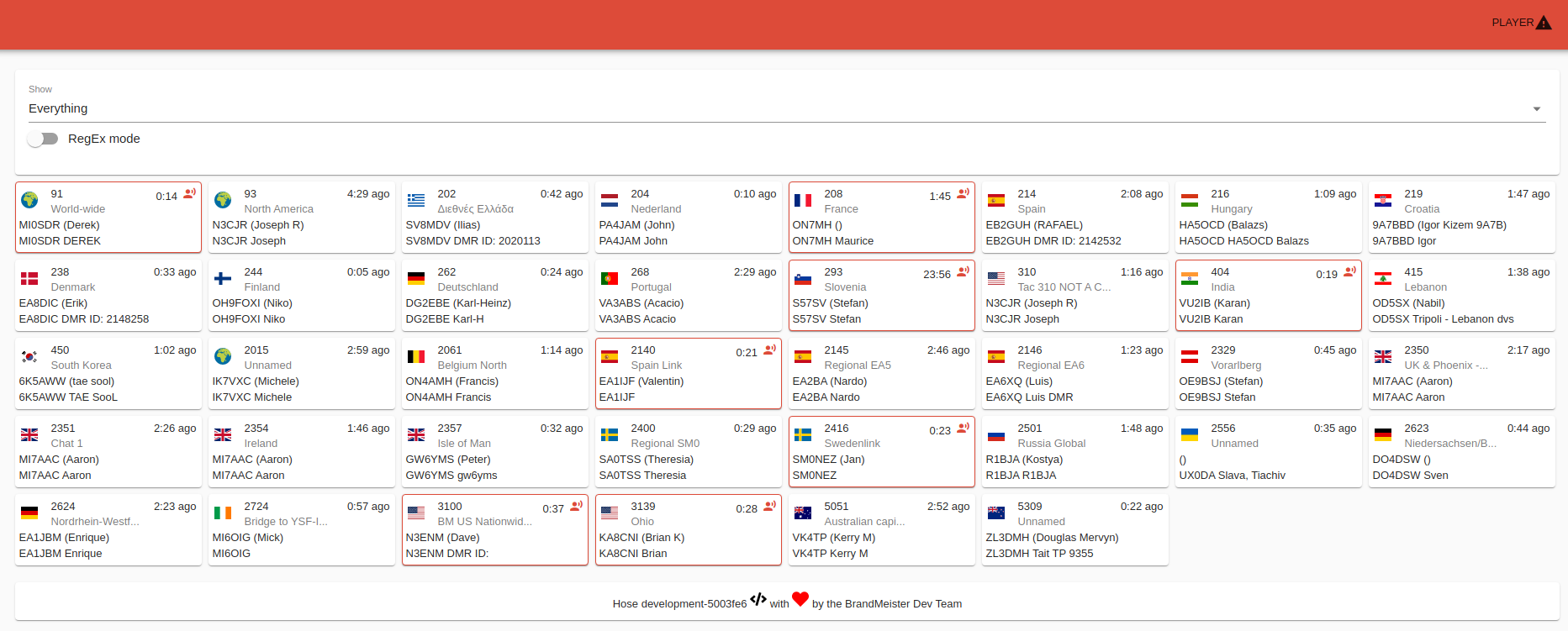Click the red heart icon in footer
Image resolution: width=1568 pixels, height=631 pixels.
pos(800,599)
